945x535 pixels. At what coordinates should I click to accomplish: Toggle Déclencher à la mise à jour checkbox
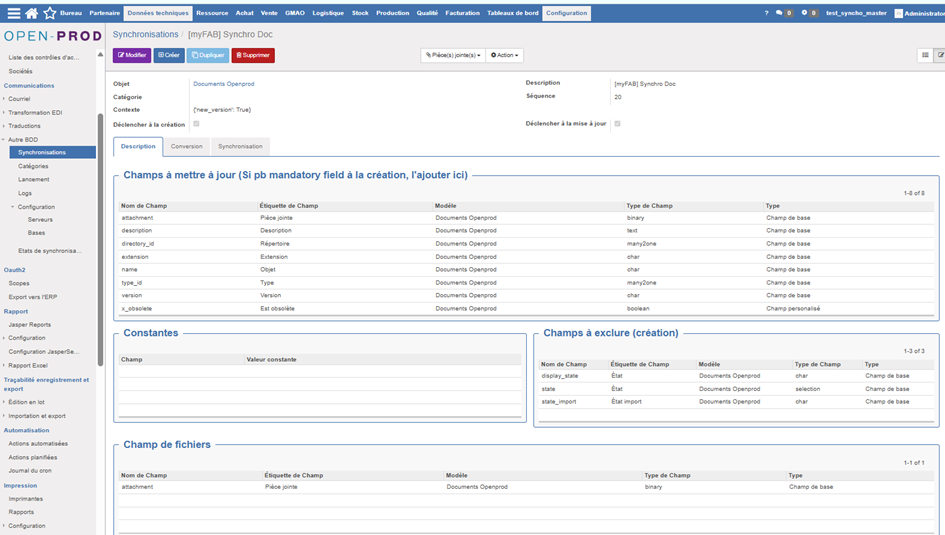coord(617,124)
